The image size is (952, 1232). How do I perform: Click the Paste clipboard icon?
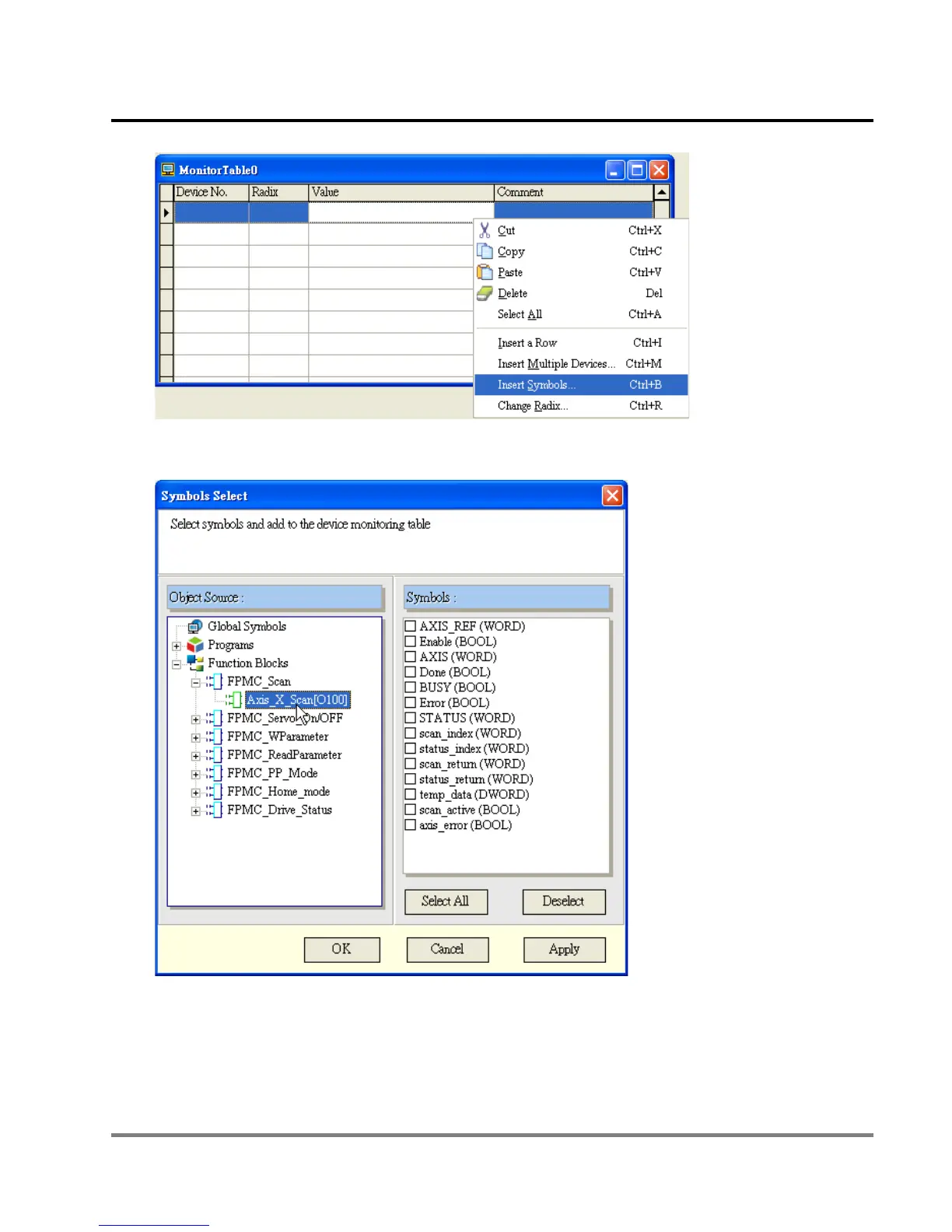485,272
